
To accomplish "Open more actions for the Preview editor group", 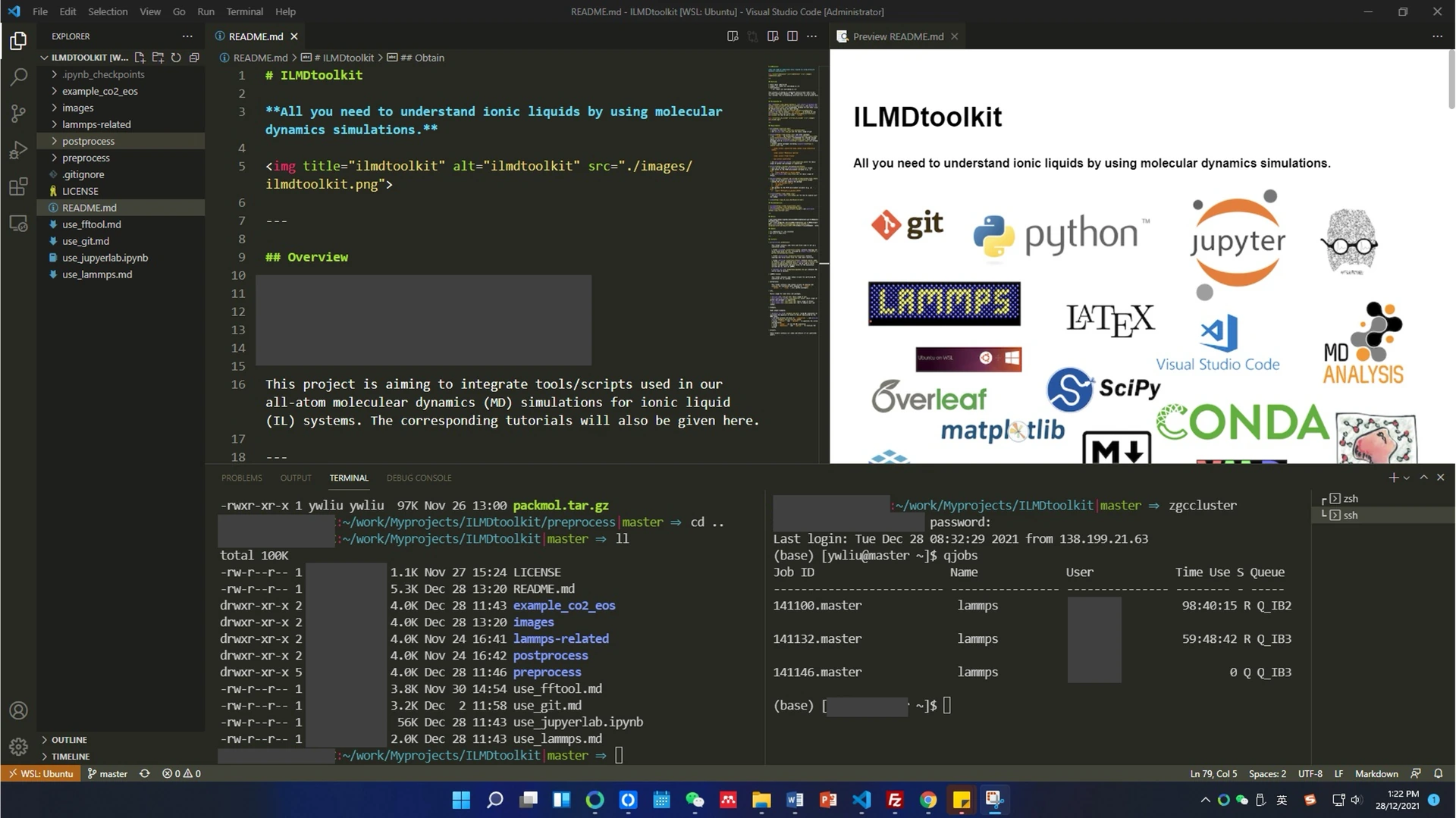I will click(1437, 36).
